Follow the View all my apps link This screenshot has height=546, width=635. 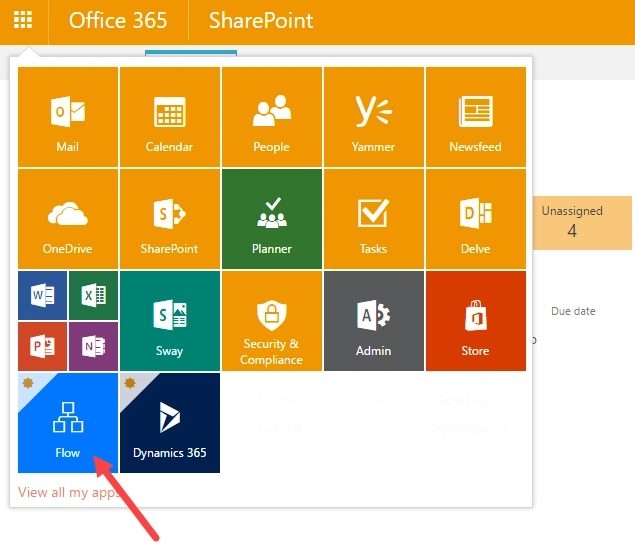tap(69, 493)
